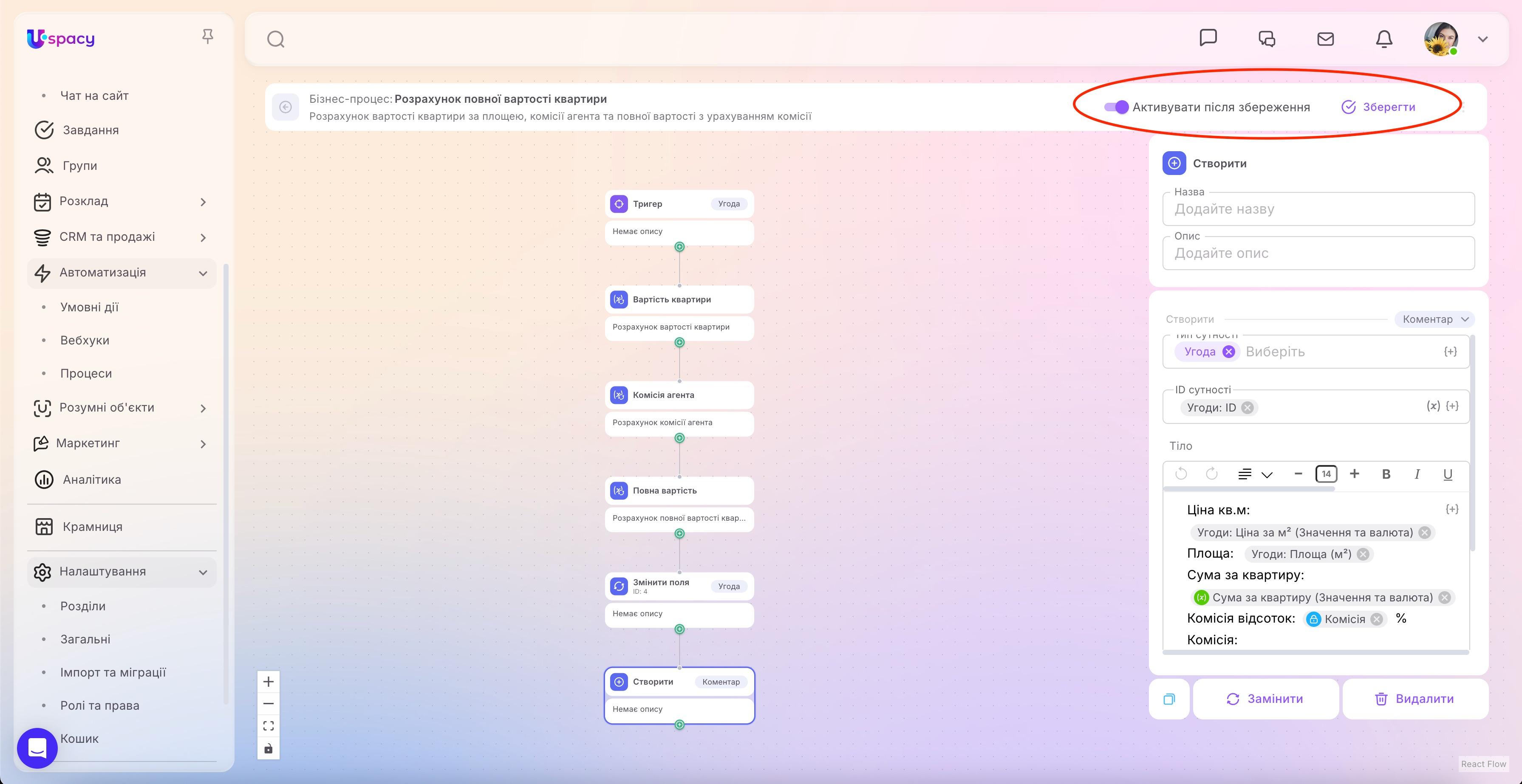Fit view with the canvas frame icon
Image resolution: width=1522 pixels, height=784 pixels.
pos(268,726)
